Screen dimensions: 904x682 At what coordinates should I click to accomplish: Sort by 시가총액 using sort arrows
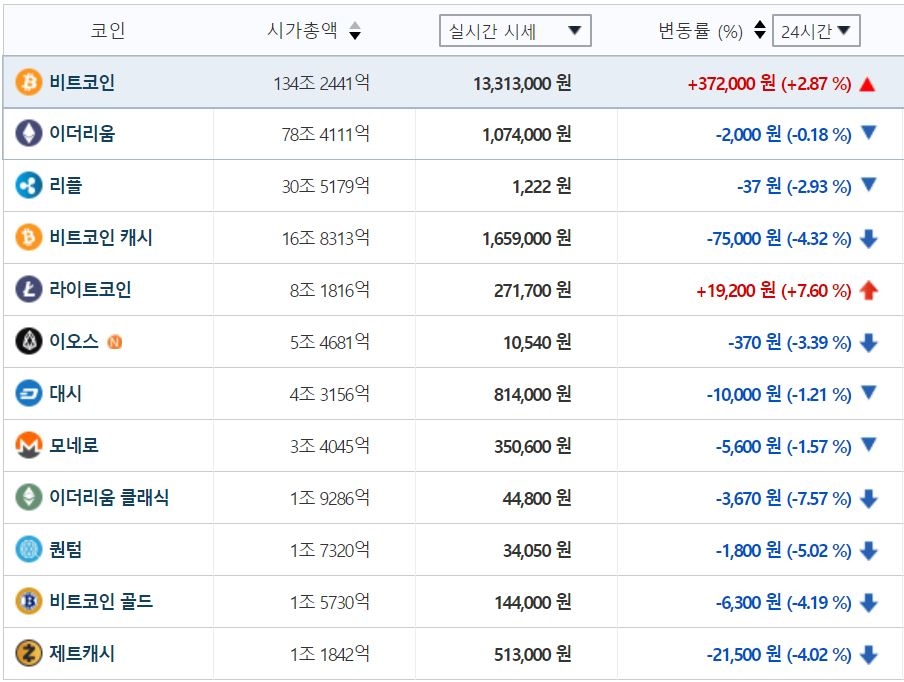(x=355, y=32)
